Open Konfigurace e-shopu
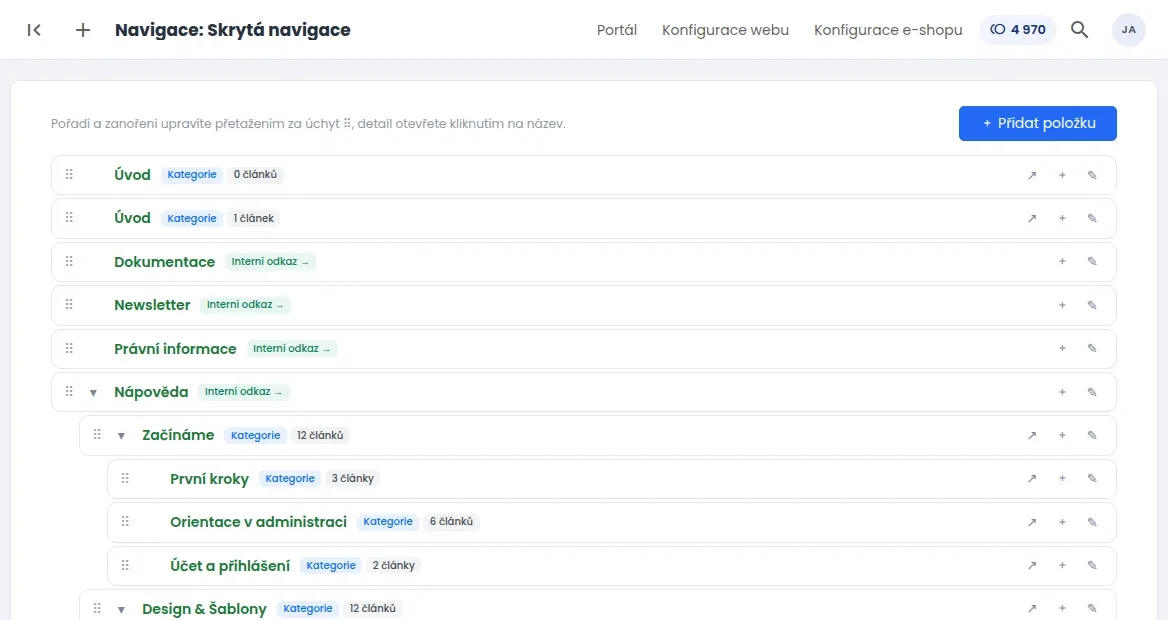 click(888, 30)
